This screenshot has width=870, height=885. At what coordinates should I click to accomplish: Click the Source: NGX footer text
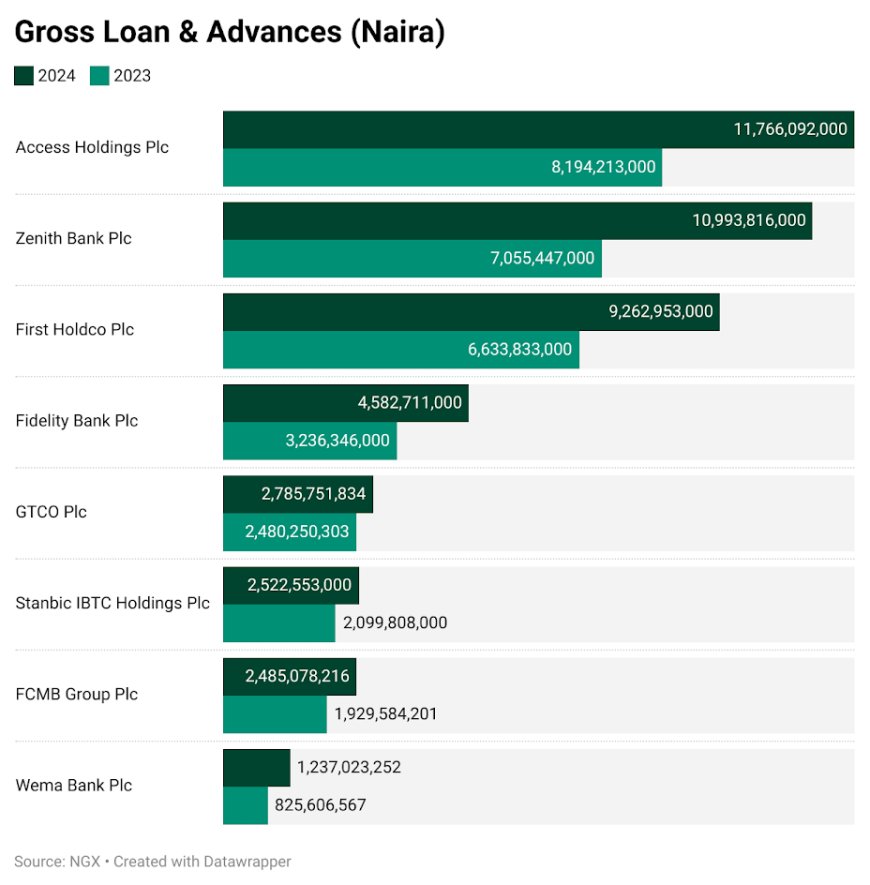click(x=57, y=862)
